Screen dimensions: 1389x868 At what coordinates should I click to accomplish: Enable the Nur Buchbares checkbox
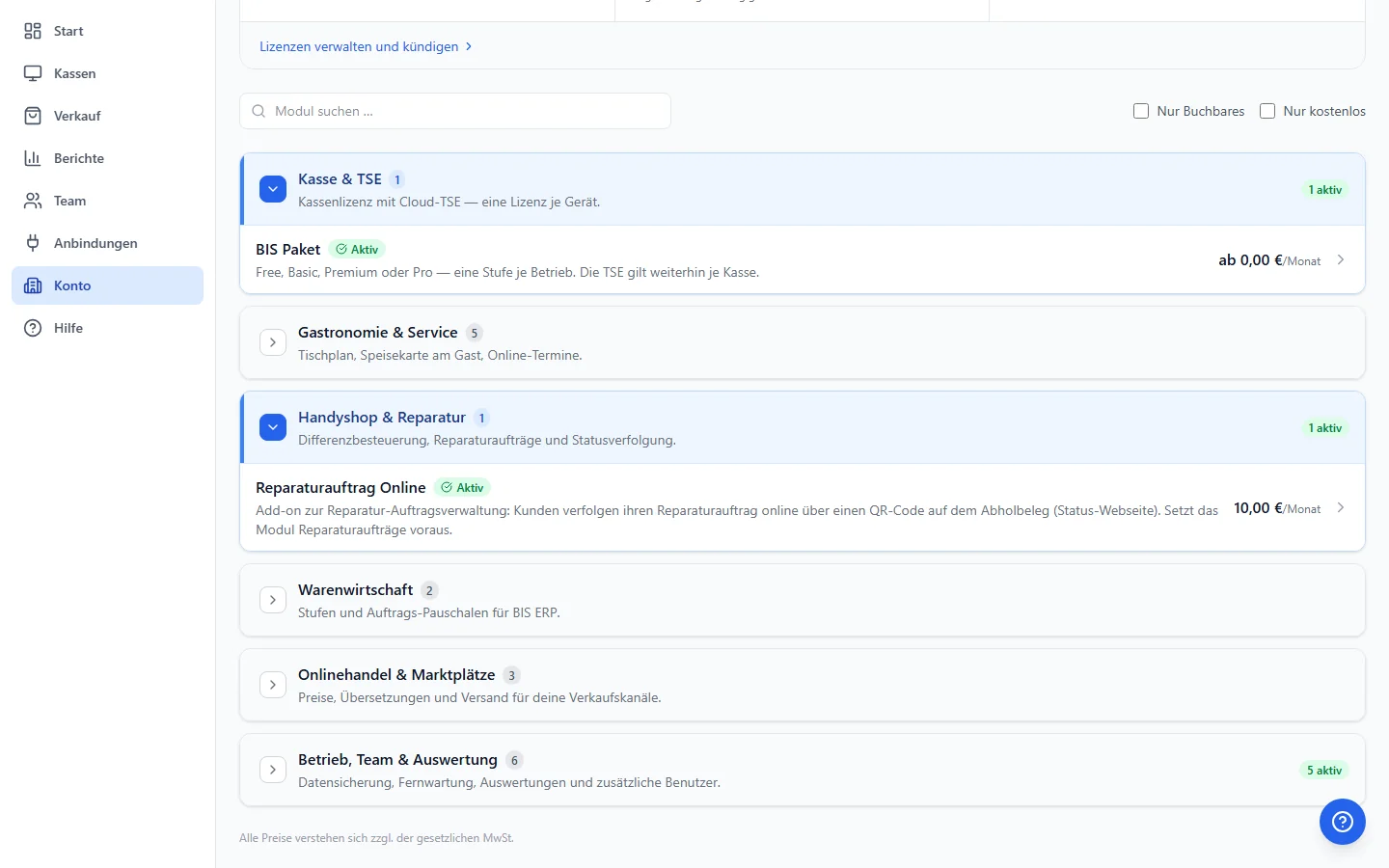[x=1141, y=111]
